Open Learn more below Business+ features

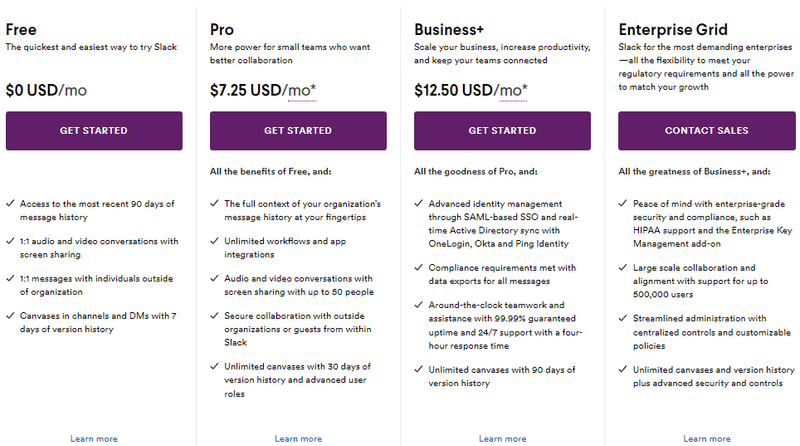pyautogui.click(x=502, y=438)
